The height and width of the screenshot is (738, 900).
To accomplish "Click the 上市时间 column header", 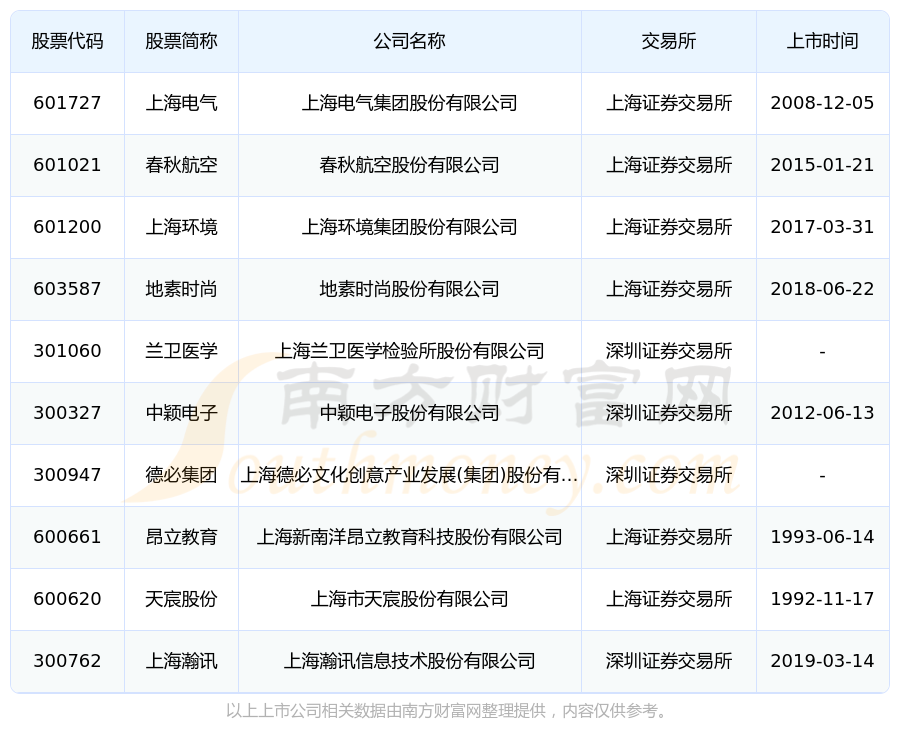I will [823, 41].
